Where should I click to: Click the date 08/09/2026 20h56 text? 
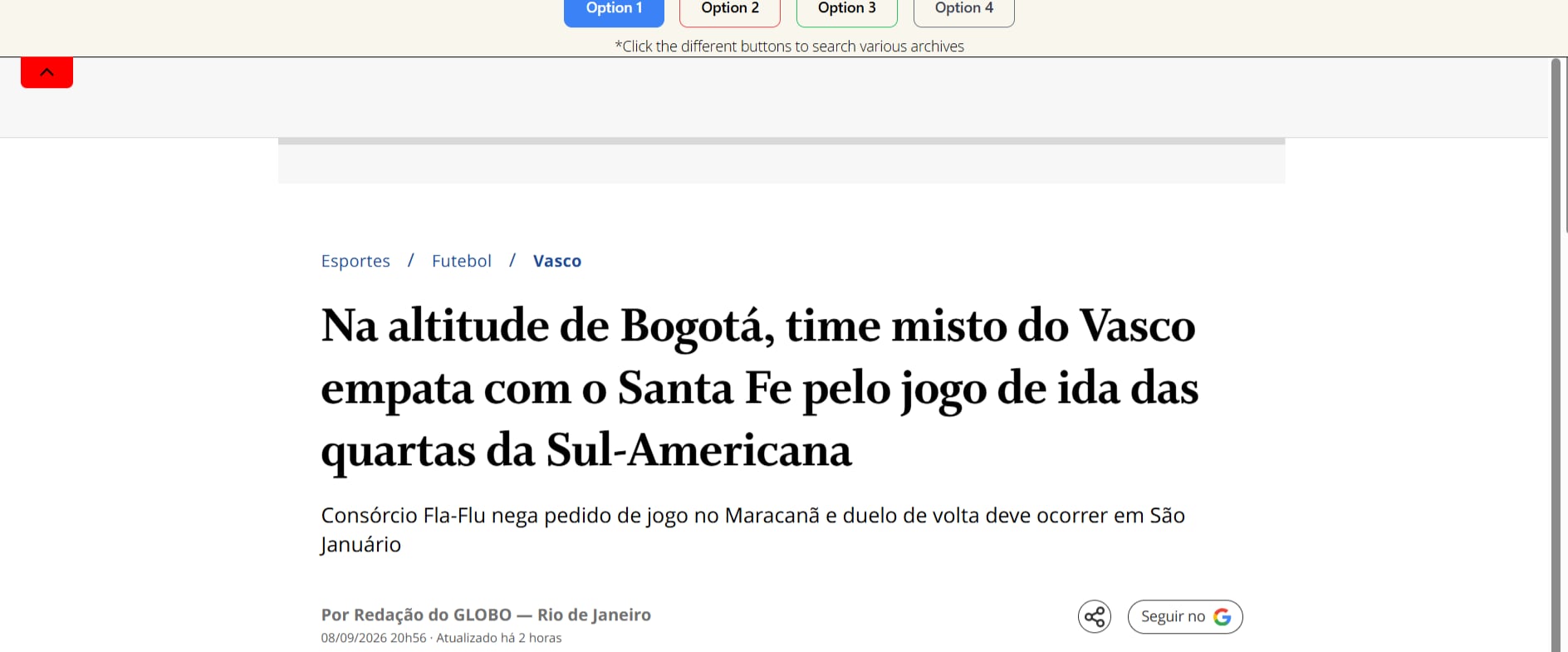pos(374,638)
